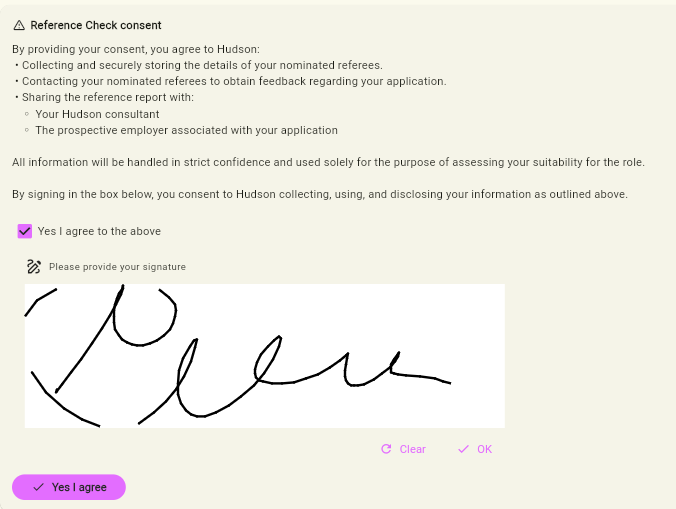Screen dimensions: 676x509
Task: Click the 'Yes I agree to the above' label text
Action: [99, 231]
